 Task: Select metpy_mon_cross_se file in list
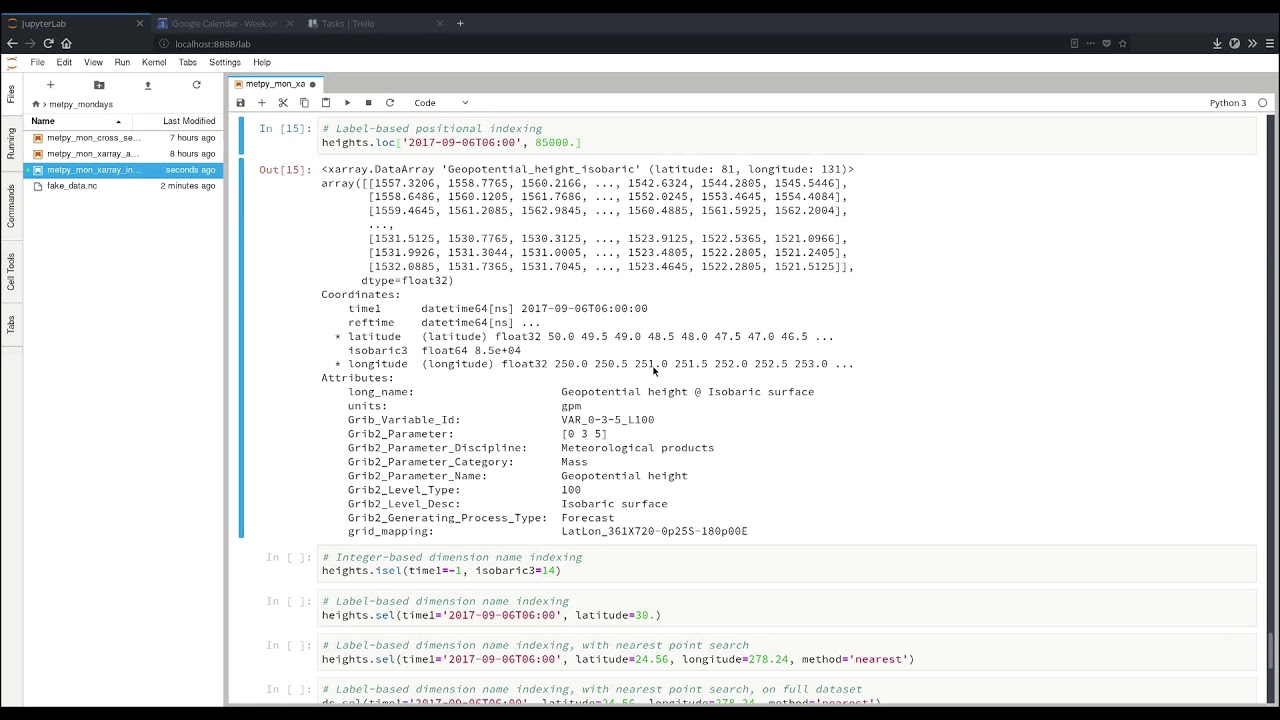(x=125, y=138)
